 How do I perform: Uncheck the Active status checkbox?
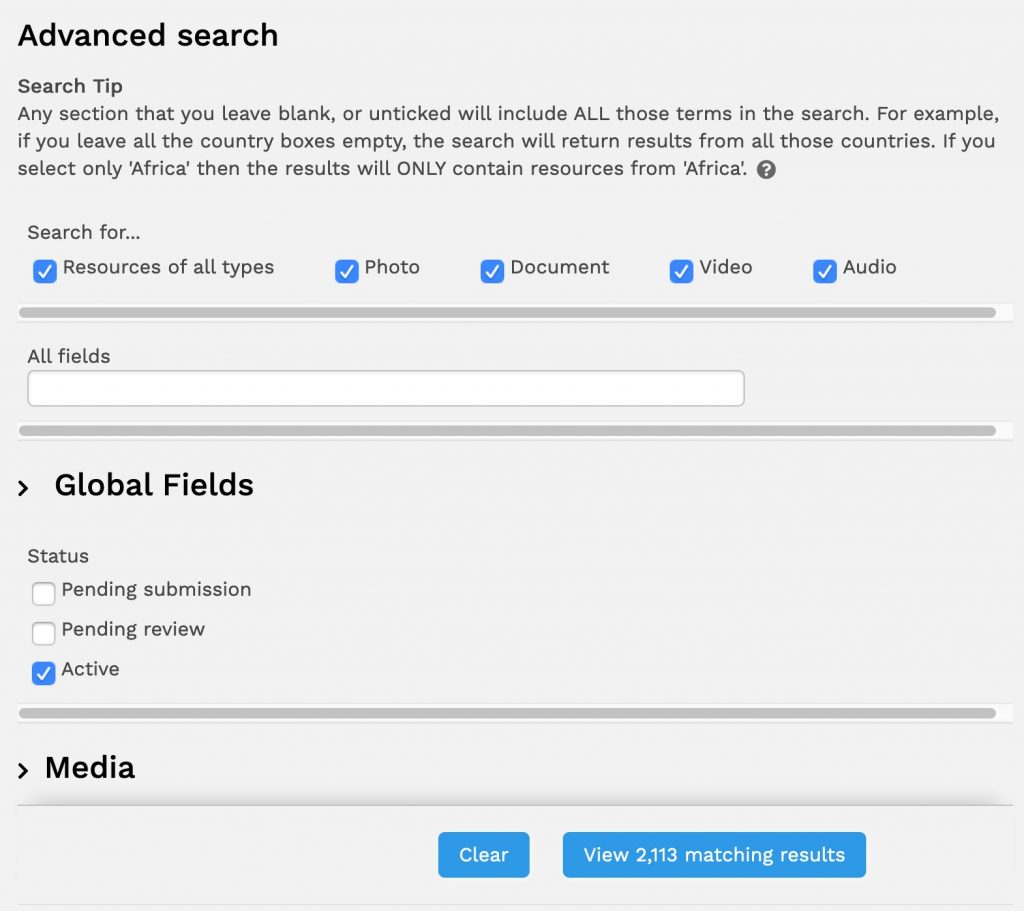tap(44, 673)
